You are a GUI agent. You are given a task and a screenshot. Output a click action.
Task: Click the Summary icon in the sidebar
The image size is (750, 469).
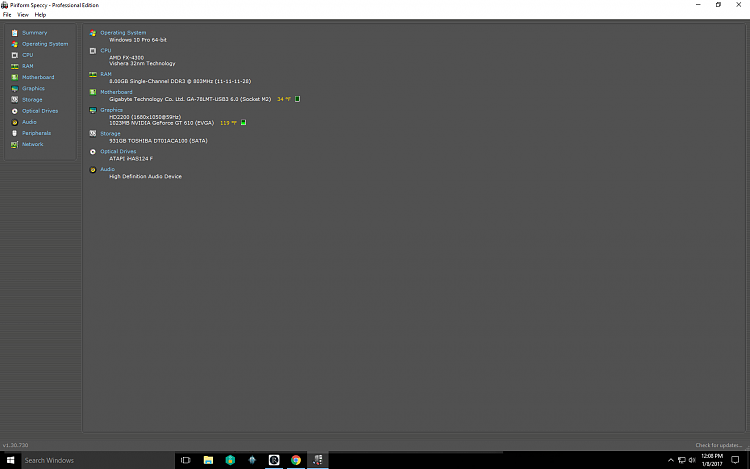[x=14, y=33]
